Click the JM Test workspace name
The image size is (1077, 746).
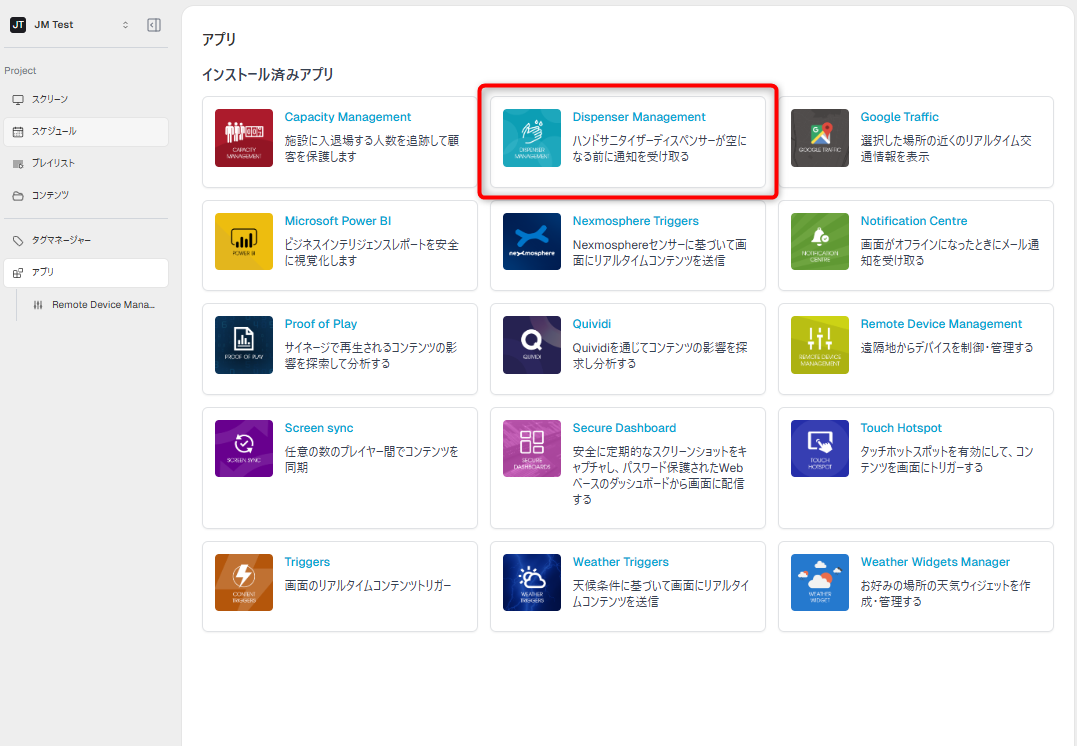pyautogui.click(x=54, y=25)
